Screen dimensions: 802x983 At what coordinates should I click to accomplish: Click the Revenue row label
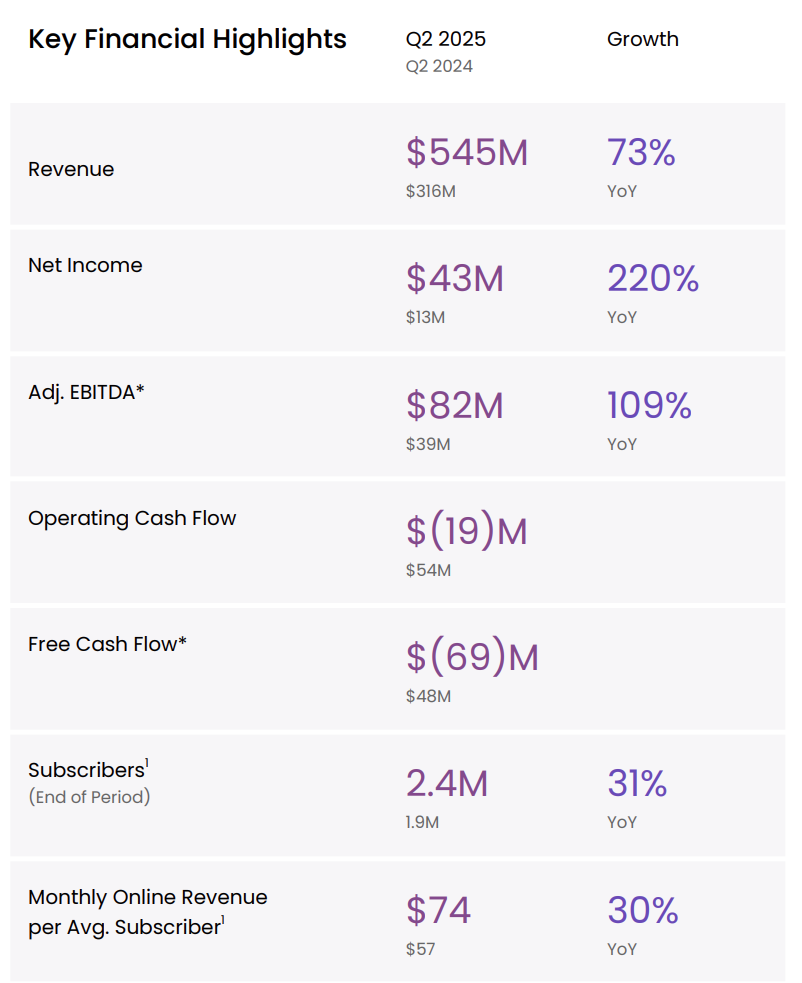pos(71,169)
